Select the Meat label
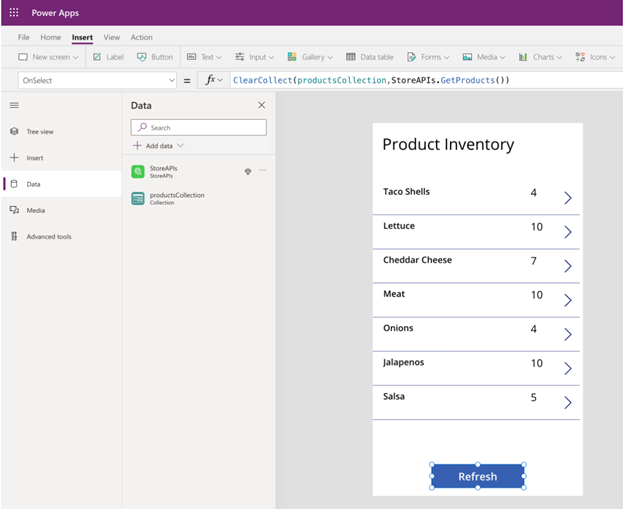This screenshot has width=624, height=515. pos(394,294)
